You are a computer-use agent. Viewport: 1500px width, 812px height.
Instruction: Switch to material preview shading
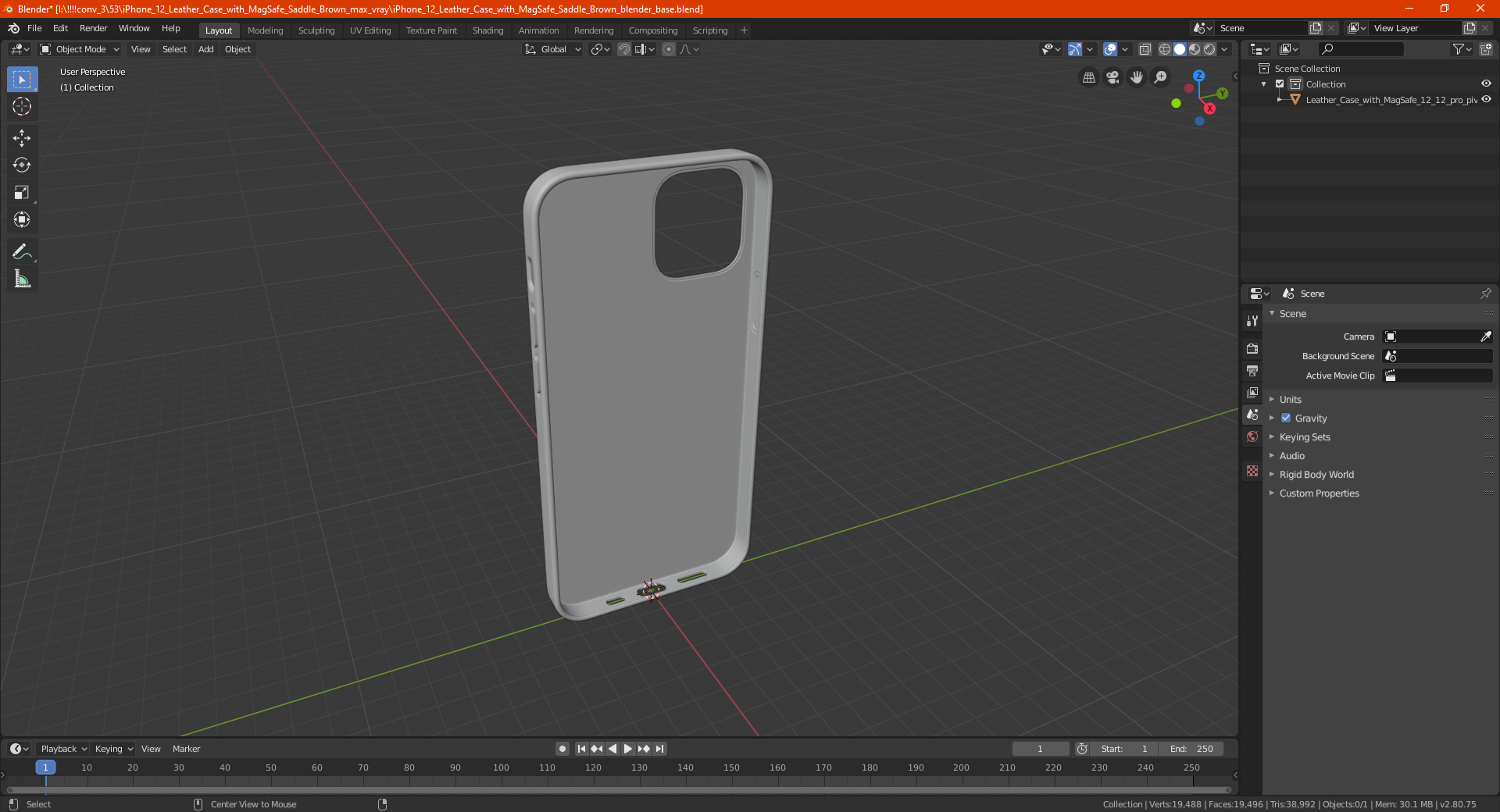point(1195,49)
